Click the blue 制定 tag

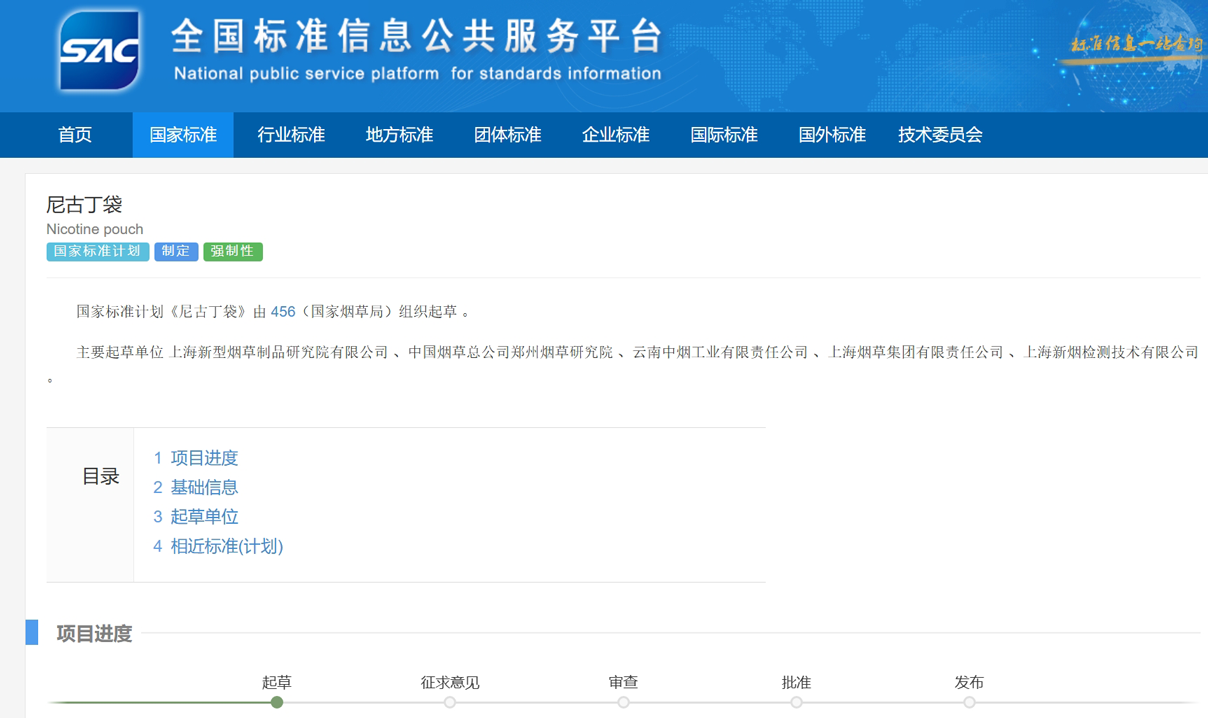tap(176, 252)
